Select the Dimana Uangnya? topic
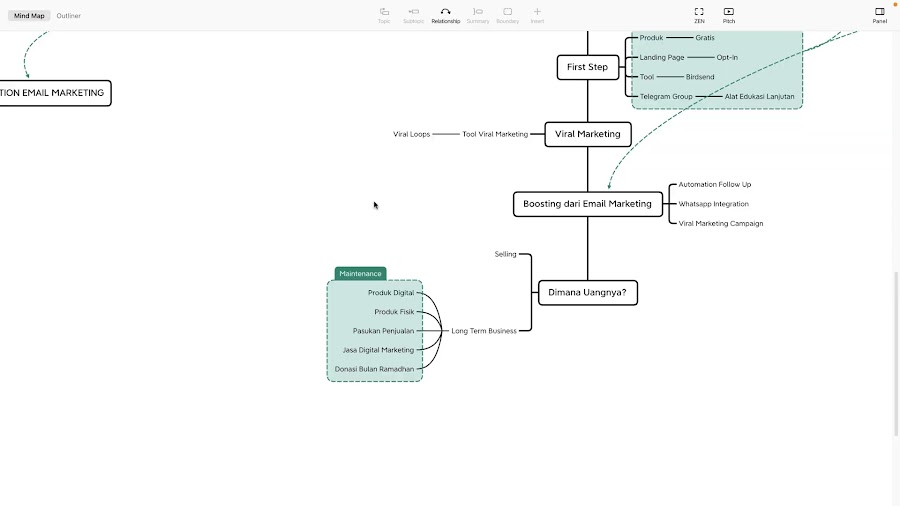Image resolution: width=900 pixels, height=506 pixels. click(x=588, y=293)
